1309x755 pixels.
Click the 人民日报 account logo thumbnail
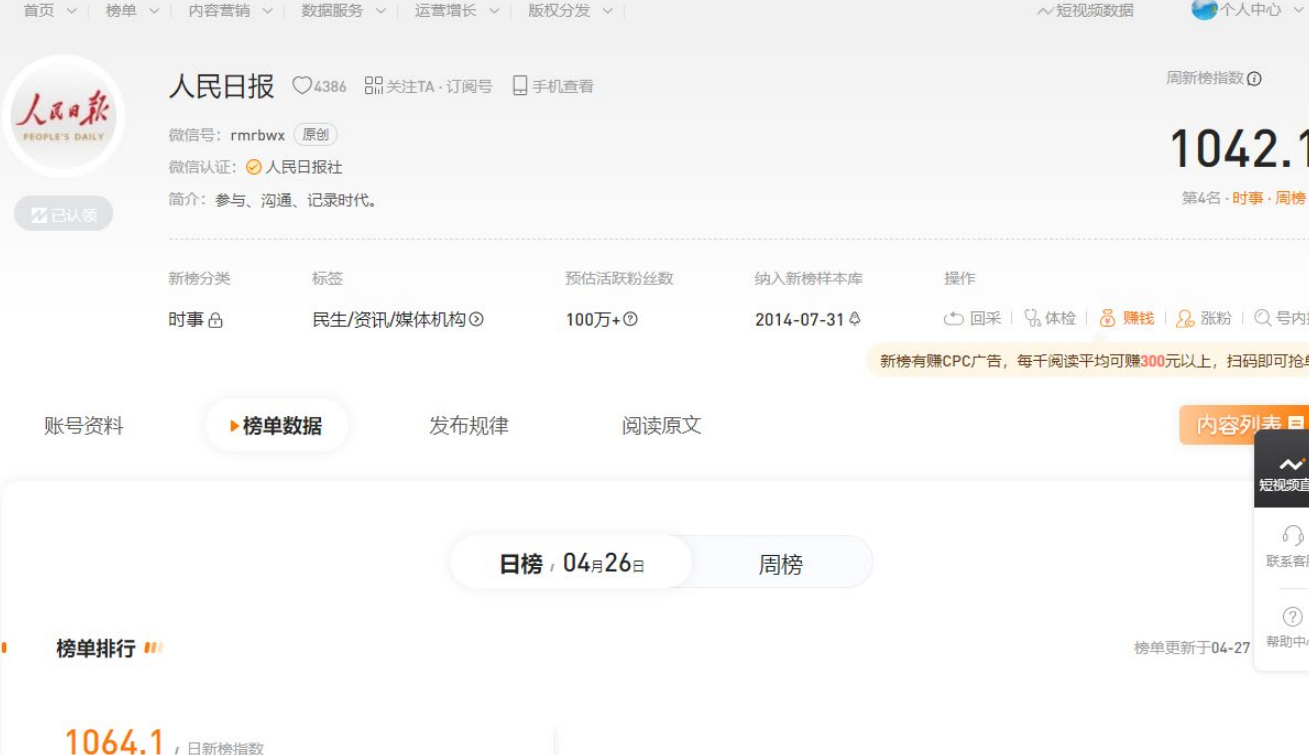(64, 118)
